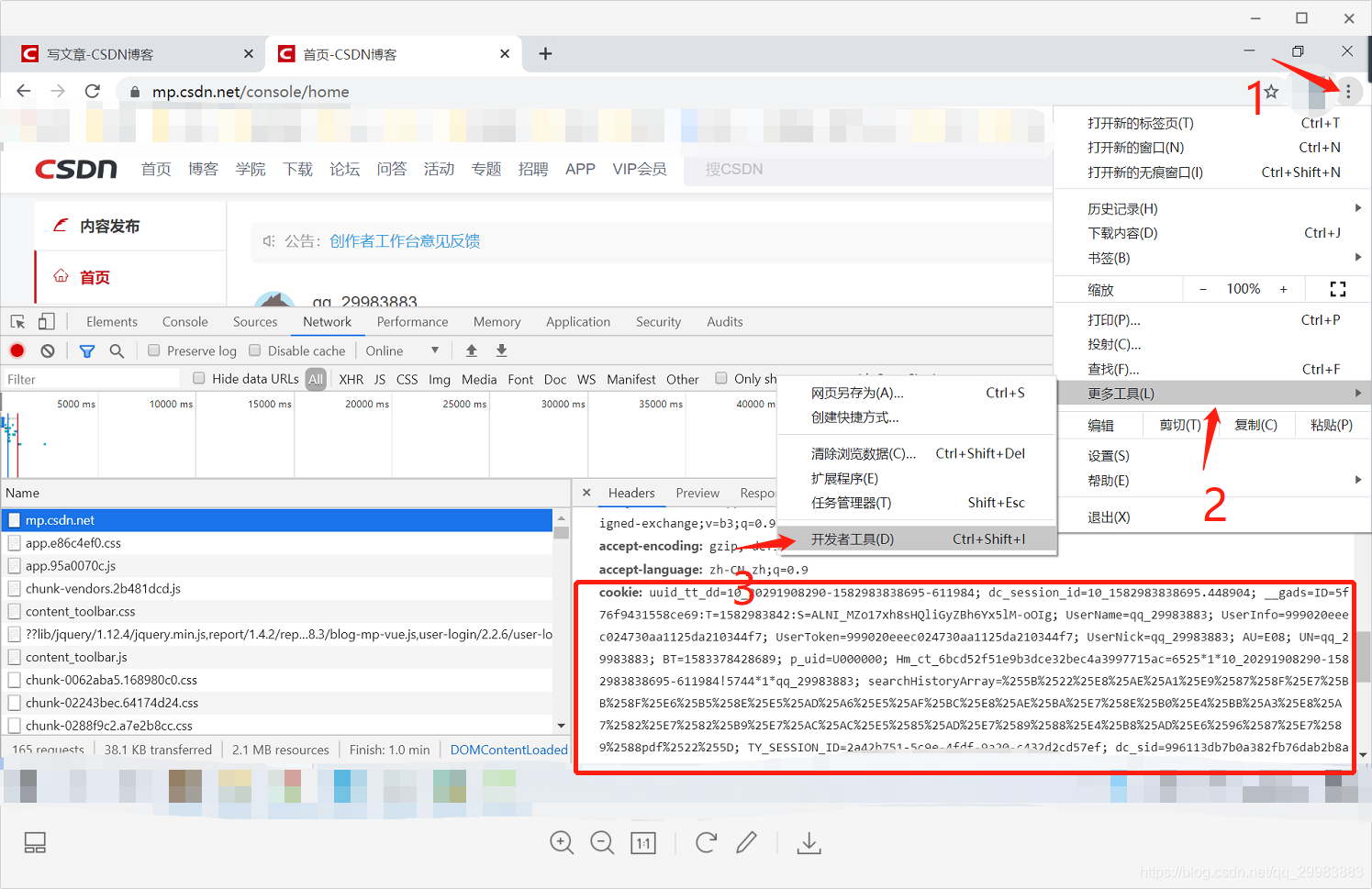This screenshot has height=889, width=1372.
Task: Check Hide data URLs
Action: 199,378
